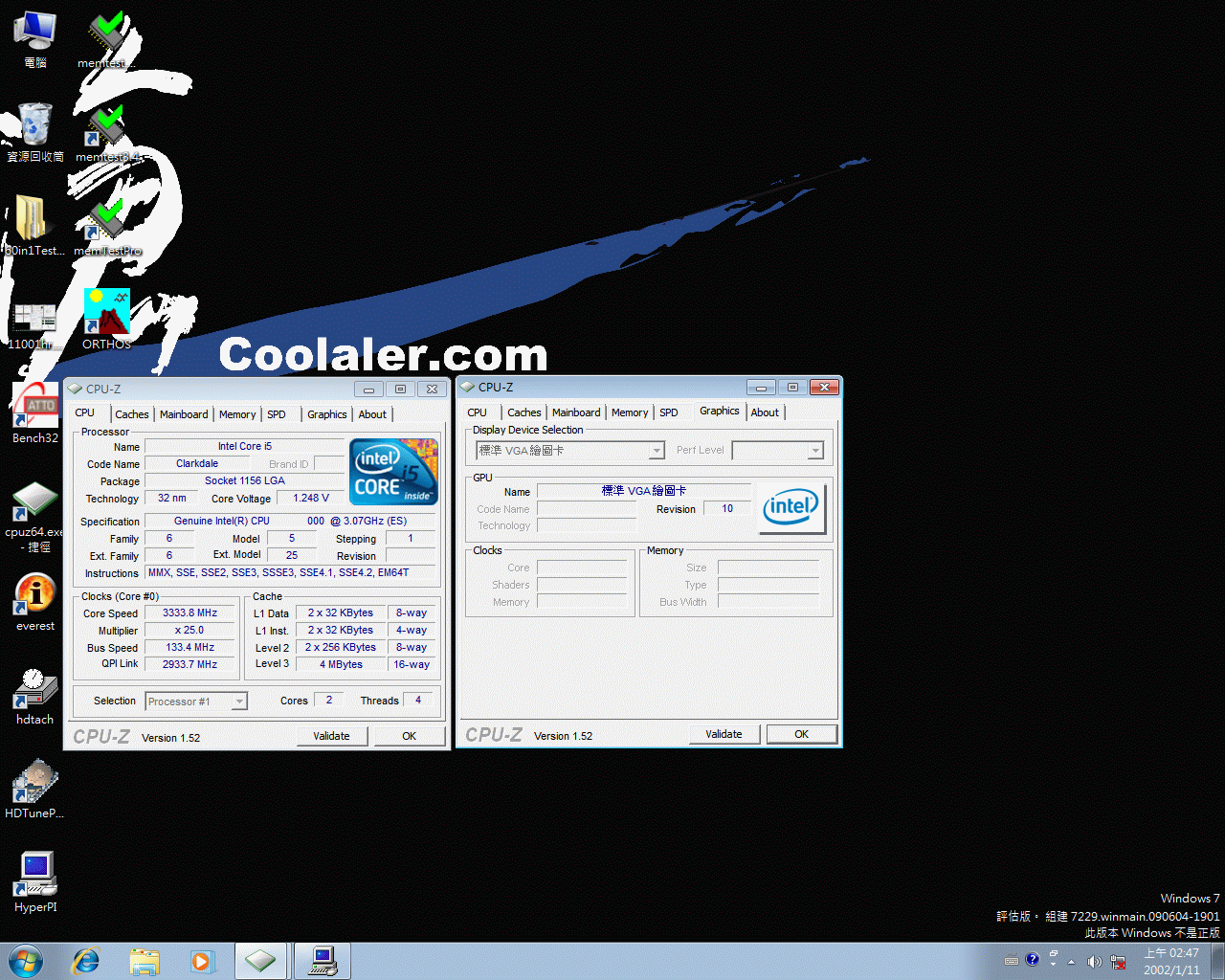Open the memtest8.4 desktop shortcut
Screen dimensions: 1225x980
[107, 132]
